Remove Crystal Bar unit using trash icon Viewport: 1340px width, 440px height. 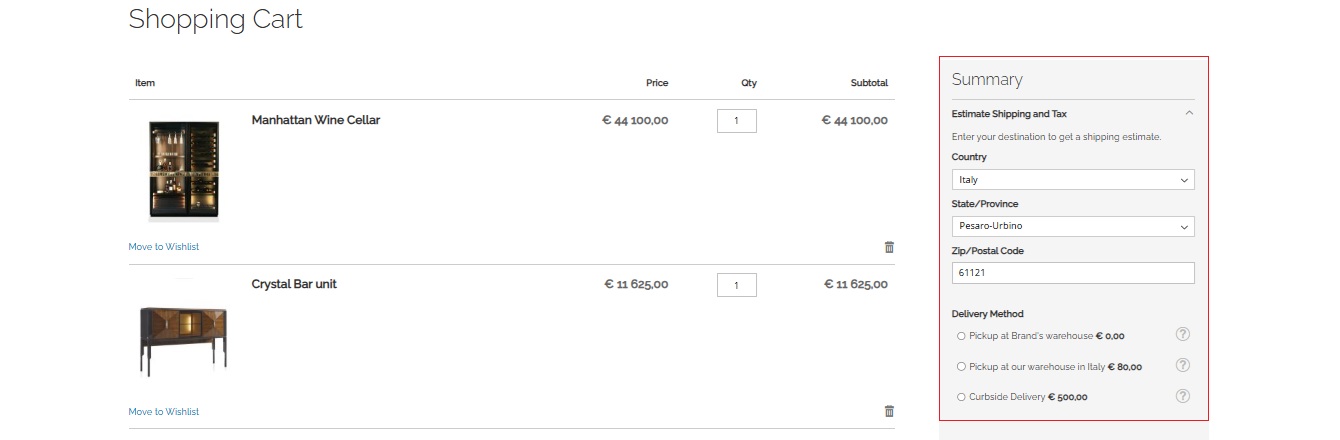[889, 411]
